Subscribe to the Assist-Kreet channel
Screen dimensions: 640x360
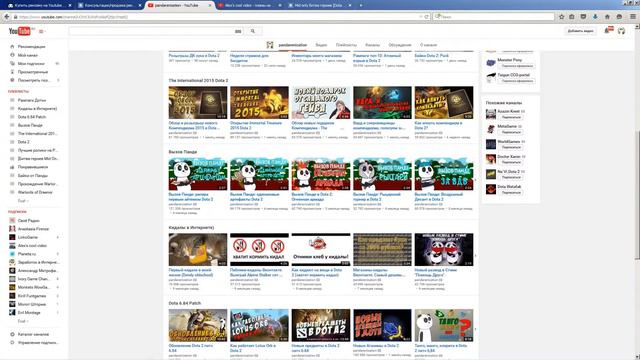click(511, 117)
